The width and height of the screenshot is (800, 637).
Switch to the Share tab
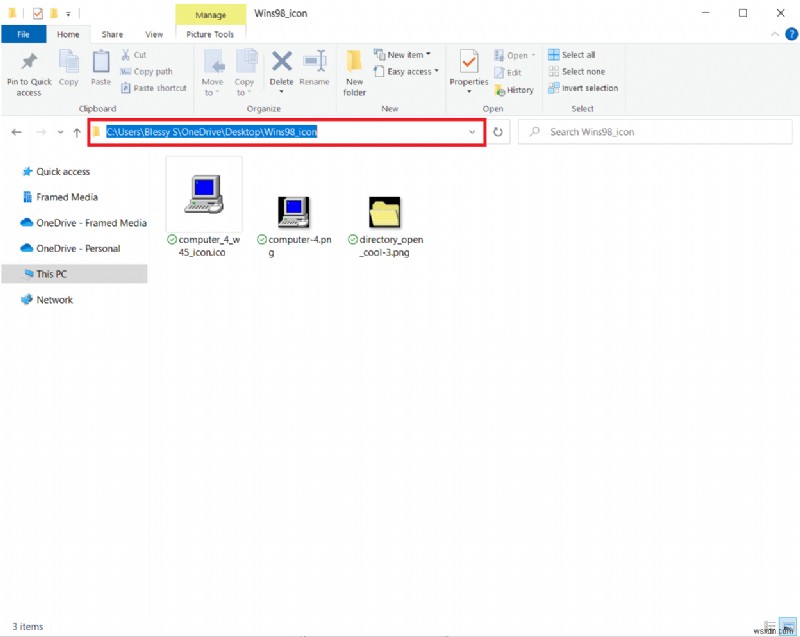(112, 34)
